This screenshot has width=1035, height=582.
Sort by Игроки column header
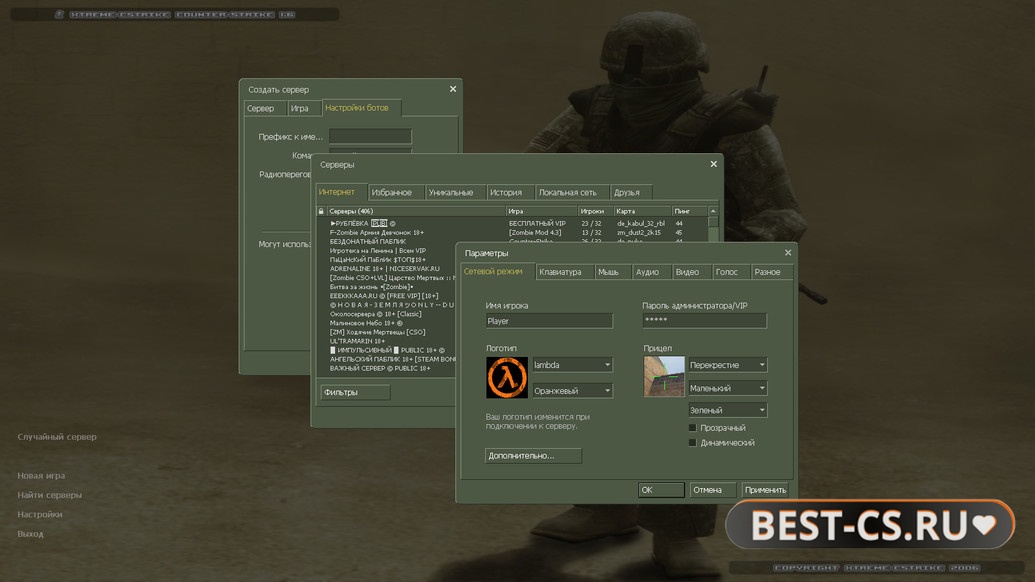click(x=595, y=211)
